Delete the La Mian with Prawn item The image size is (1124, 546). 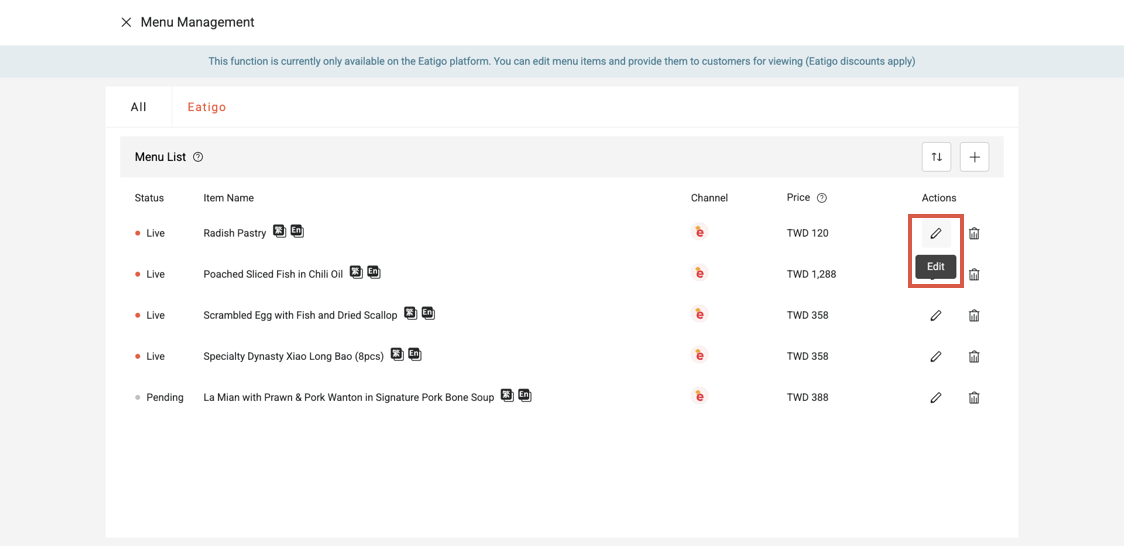pos(974,397)
